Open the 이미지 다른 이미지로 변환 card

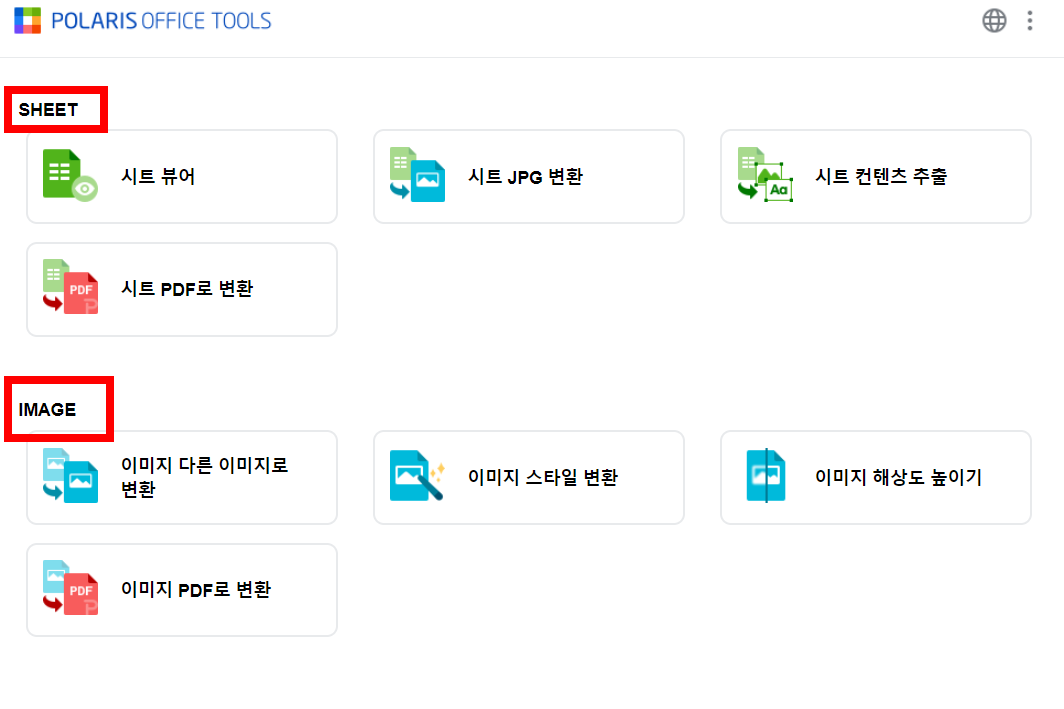[x=182, y=477]
